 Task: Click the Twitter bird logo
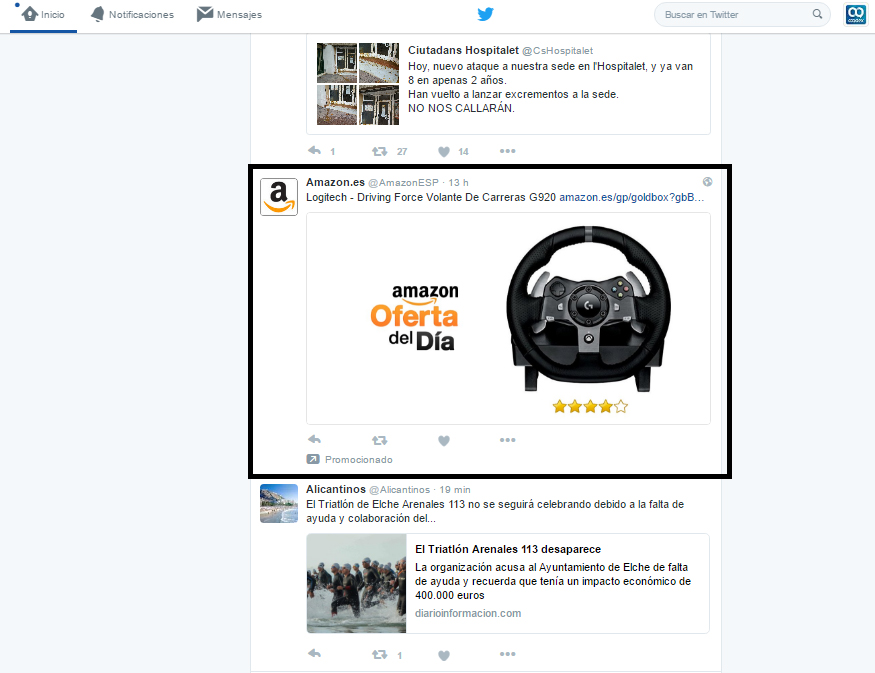pyautogui.click(x=485, y=14)
